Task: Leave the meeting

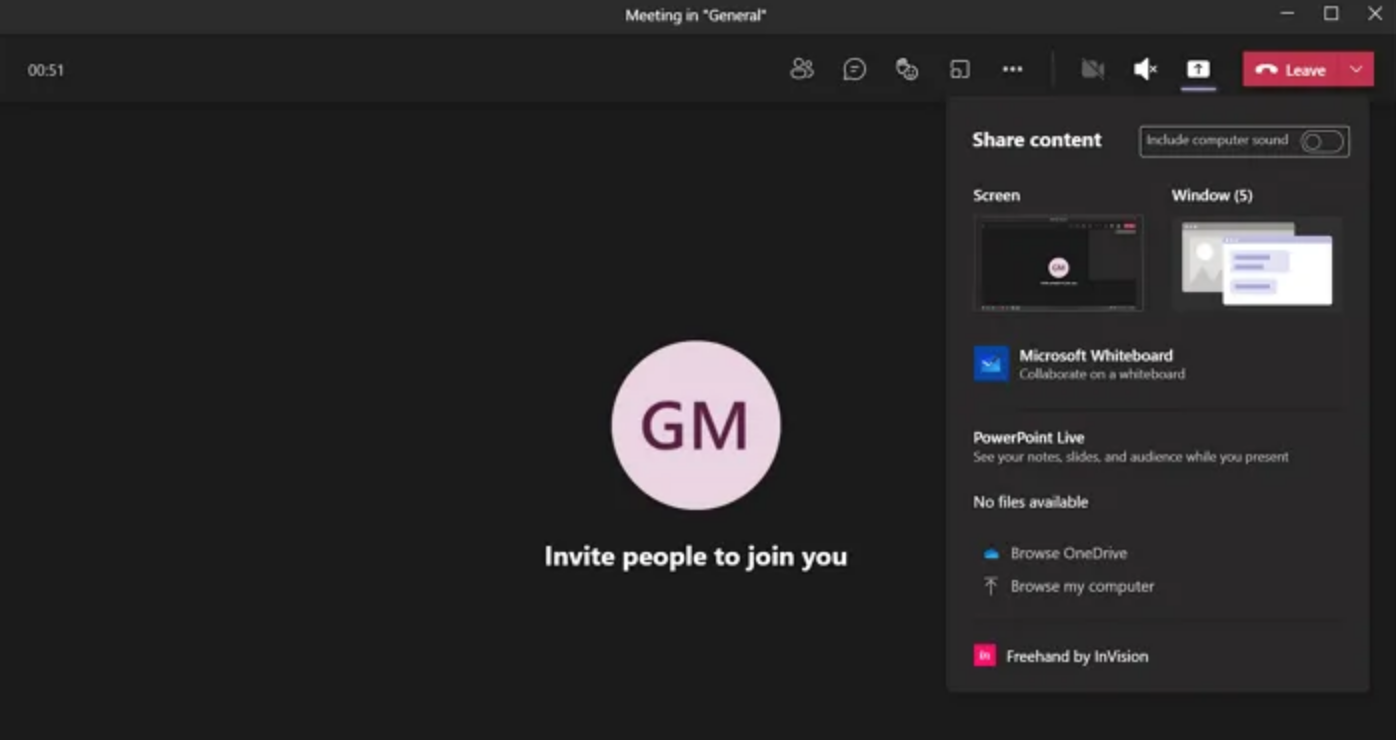Action: 1291,69
